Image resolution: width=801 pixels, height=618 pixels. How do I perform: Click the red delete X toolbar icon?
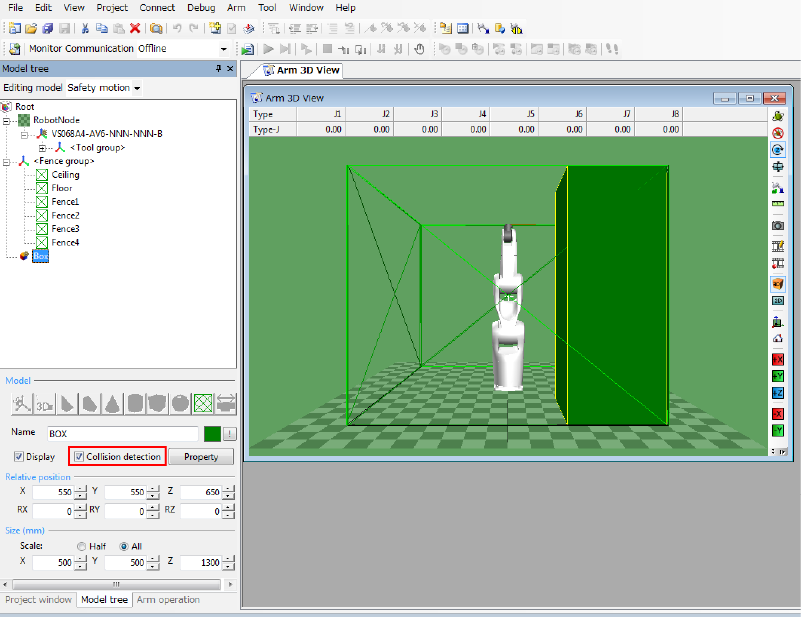point(135,29)
